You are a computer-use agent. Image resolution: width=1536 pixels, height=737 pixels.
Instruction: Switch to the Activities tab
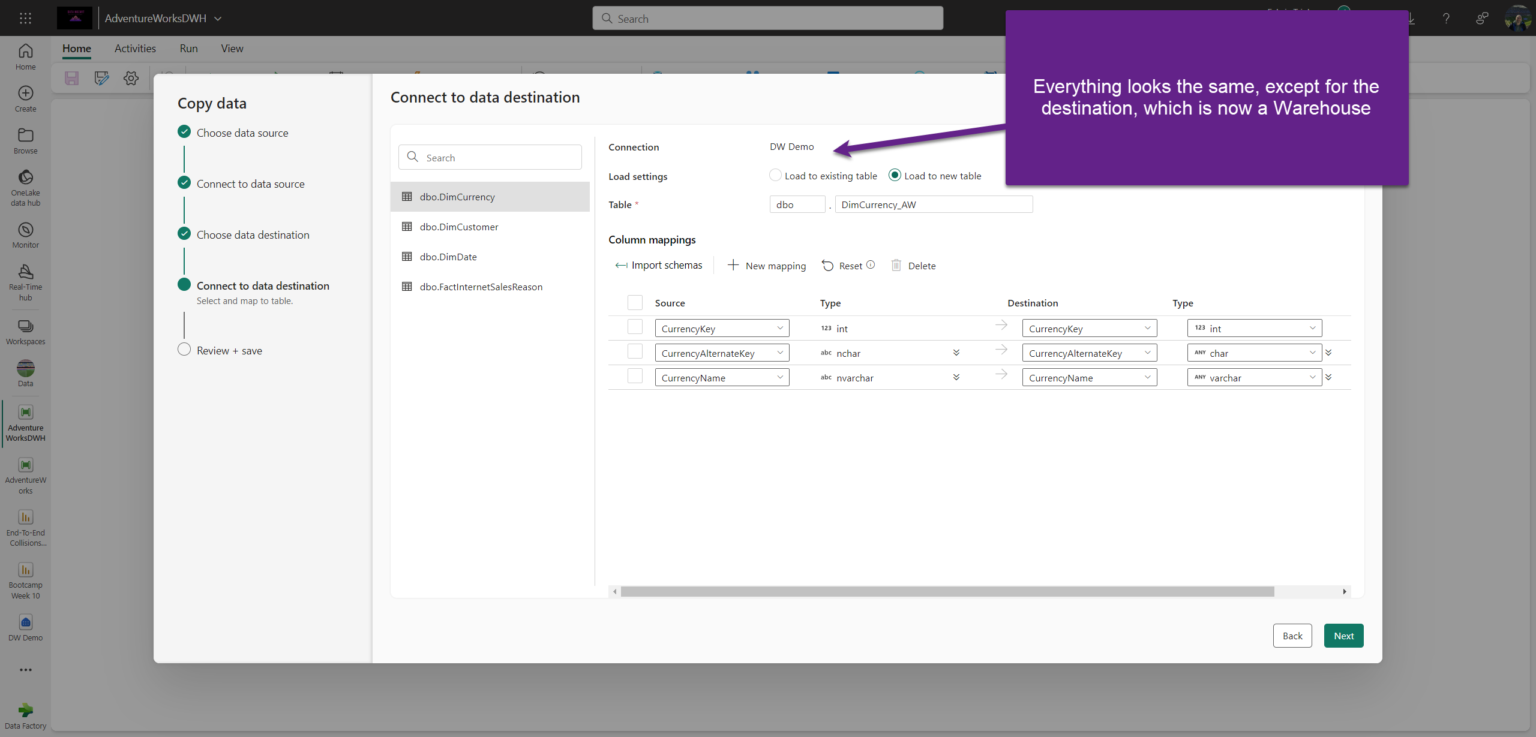(135, 48)
